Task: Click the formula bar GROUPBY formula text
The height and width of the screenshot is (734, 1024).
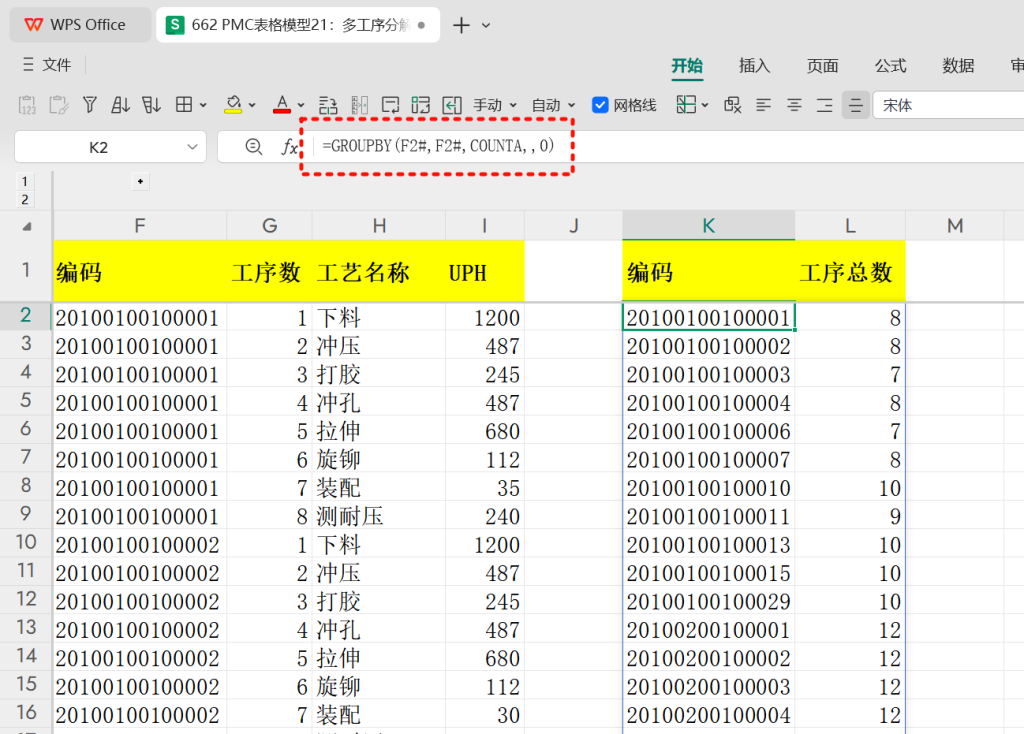Action: coord(438,146)
